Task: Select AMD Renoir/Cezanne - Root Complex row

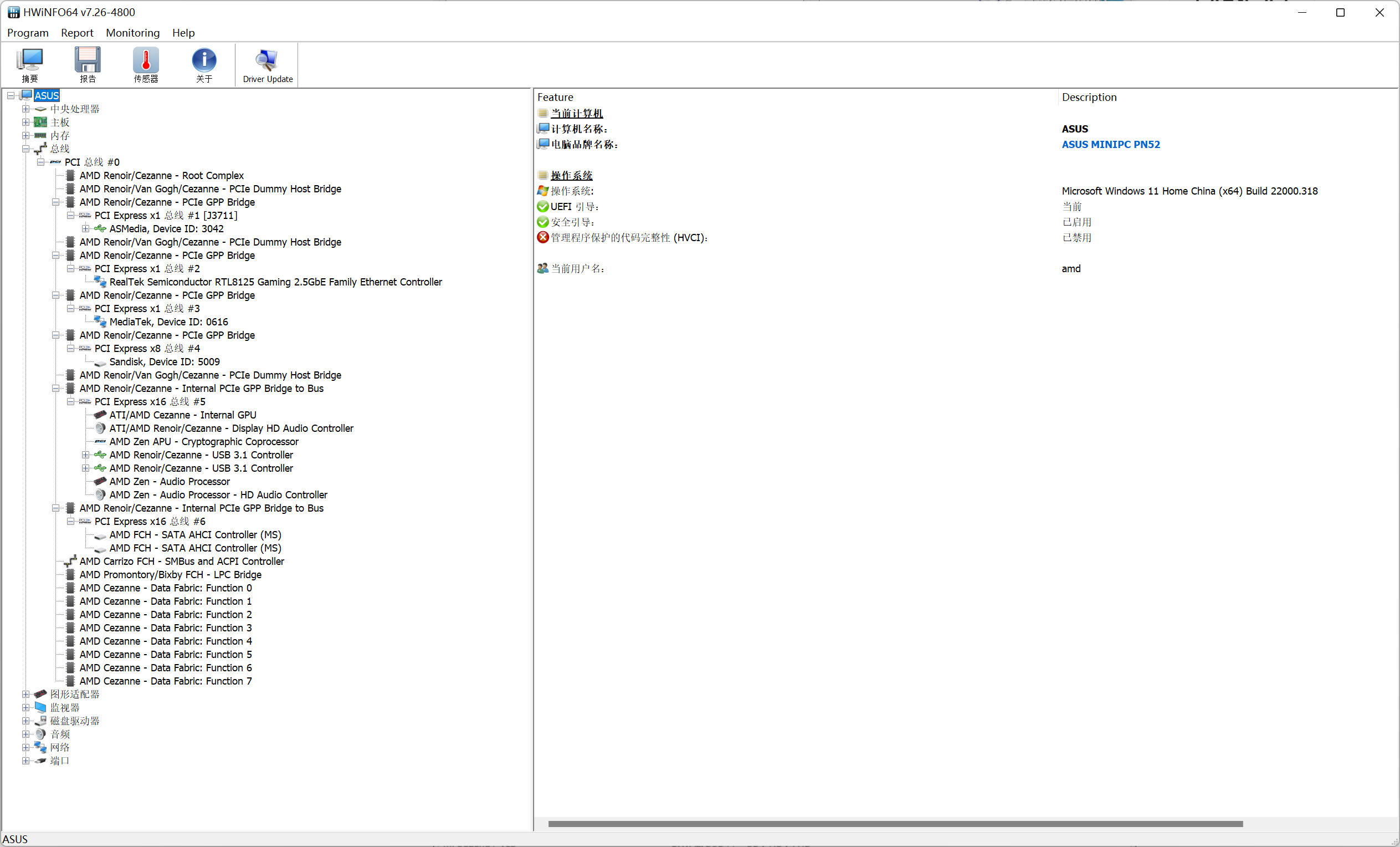Action: 161,176
